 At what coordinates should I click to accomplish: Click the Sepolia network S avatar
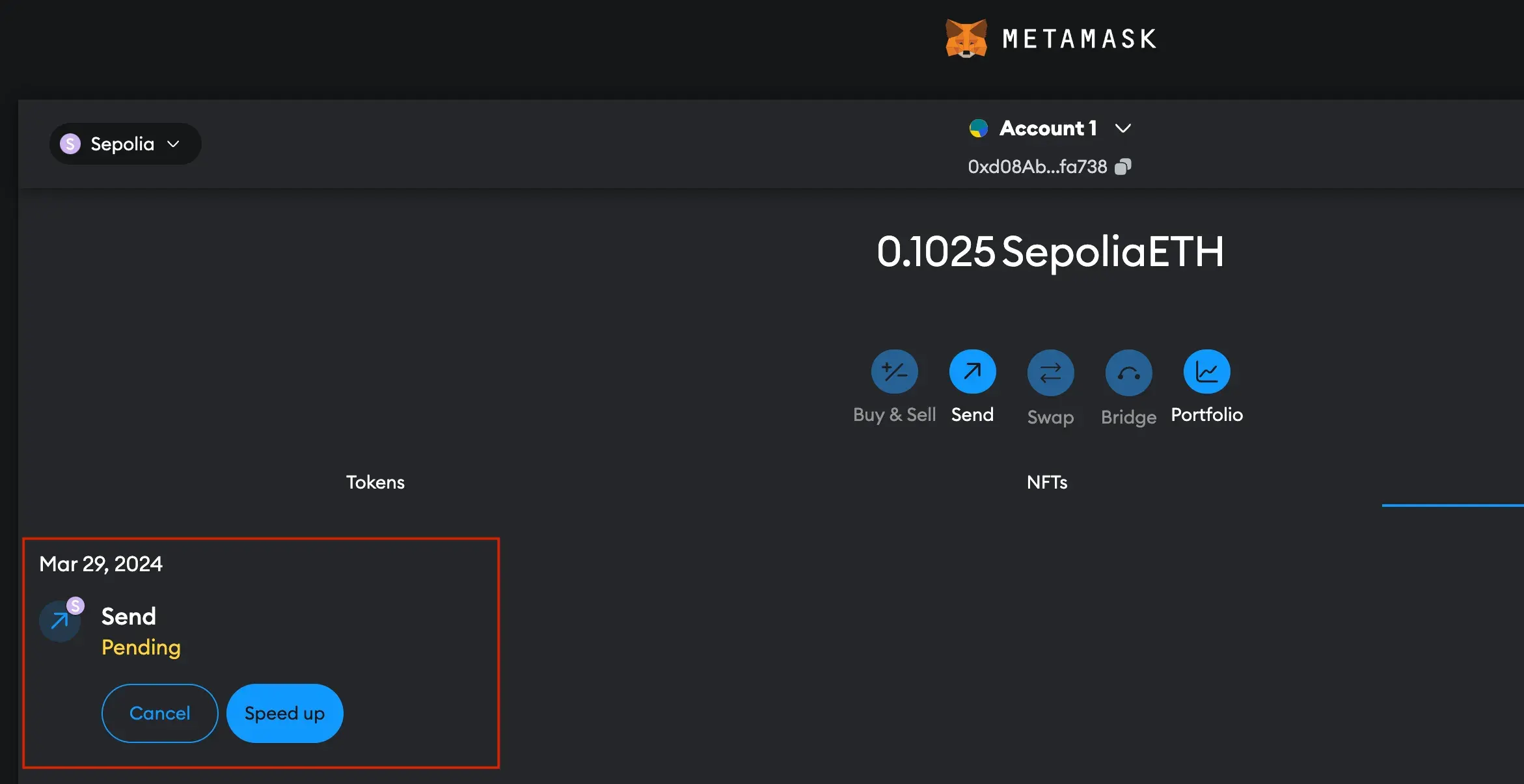(70, 144)
